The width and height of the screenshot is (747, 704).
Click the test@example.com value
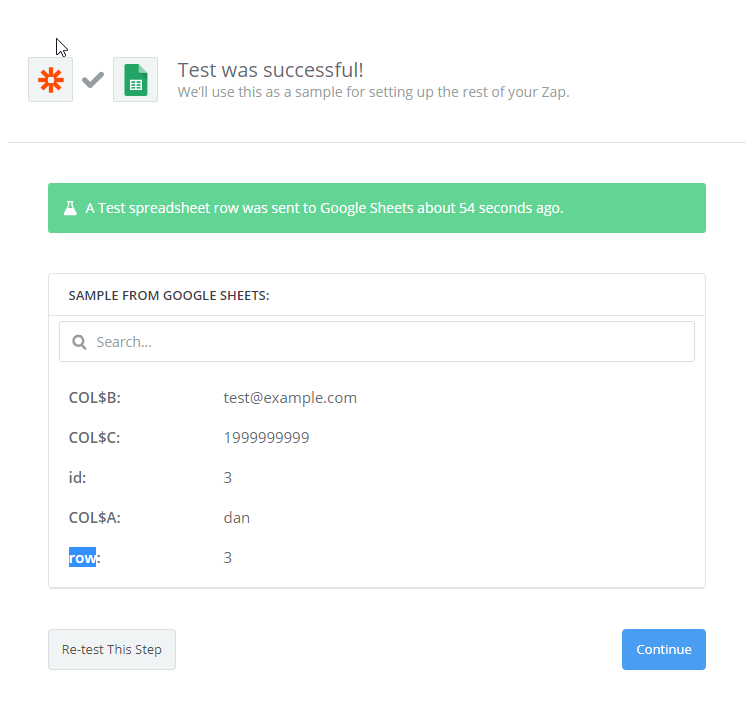[290, 398]
